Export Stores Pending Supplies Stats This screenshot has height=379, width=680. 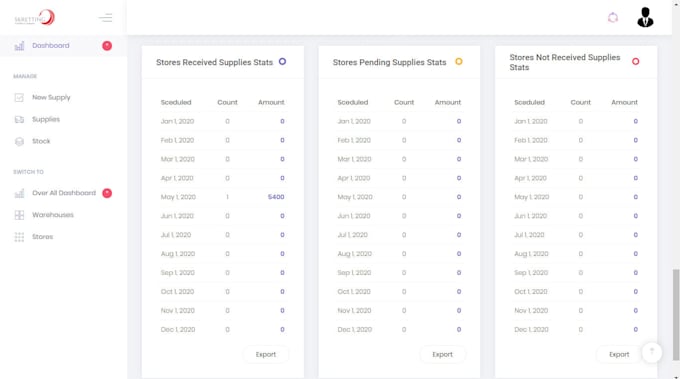pyautogui.click(x=442, y=354)
